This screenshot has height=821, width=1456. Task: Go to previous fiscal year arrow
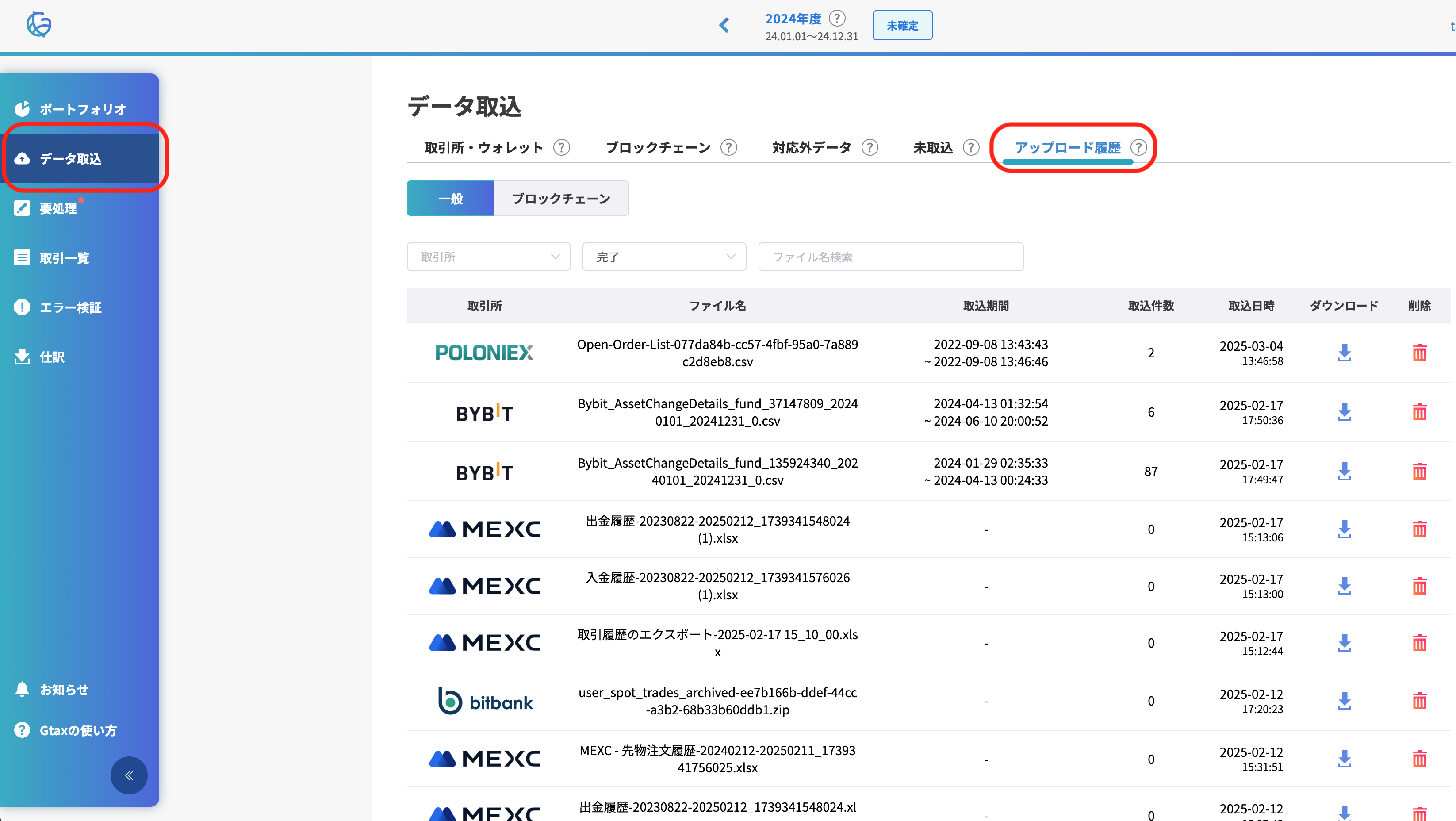coord(724,26)
